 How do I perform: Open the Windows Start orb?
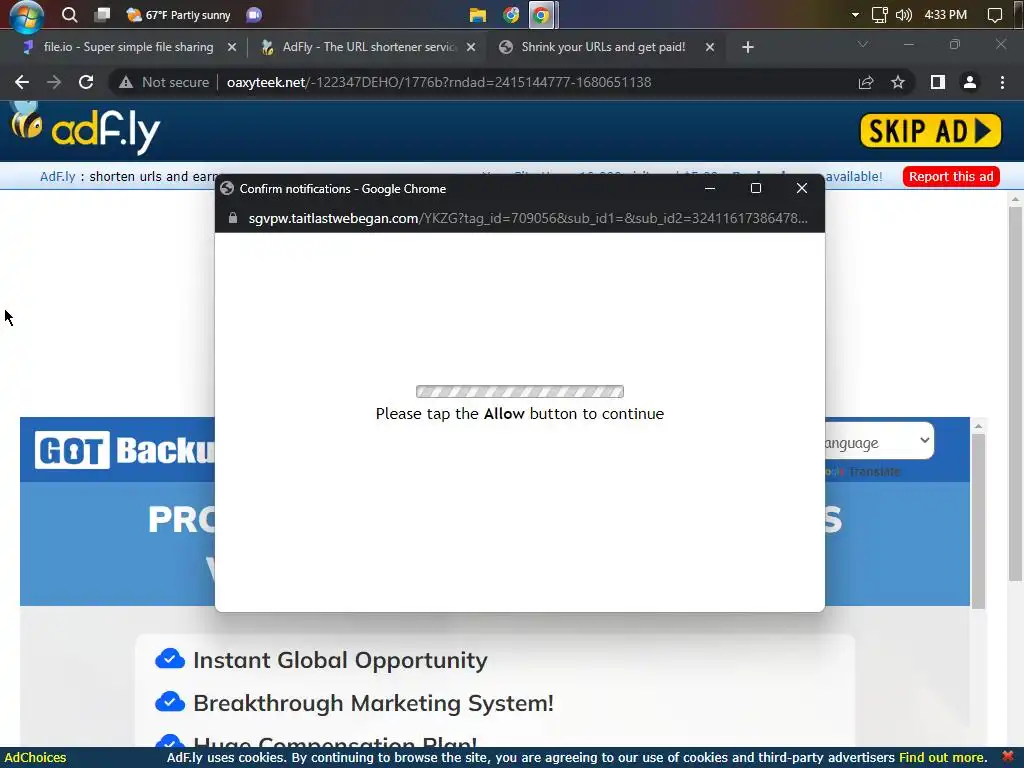pyautogui.click(x=25, y=15)
